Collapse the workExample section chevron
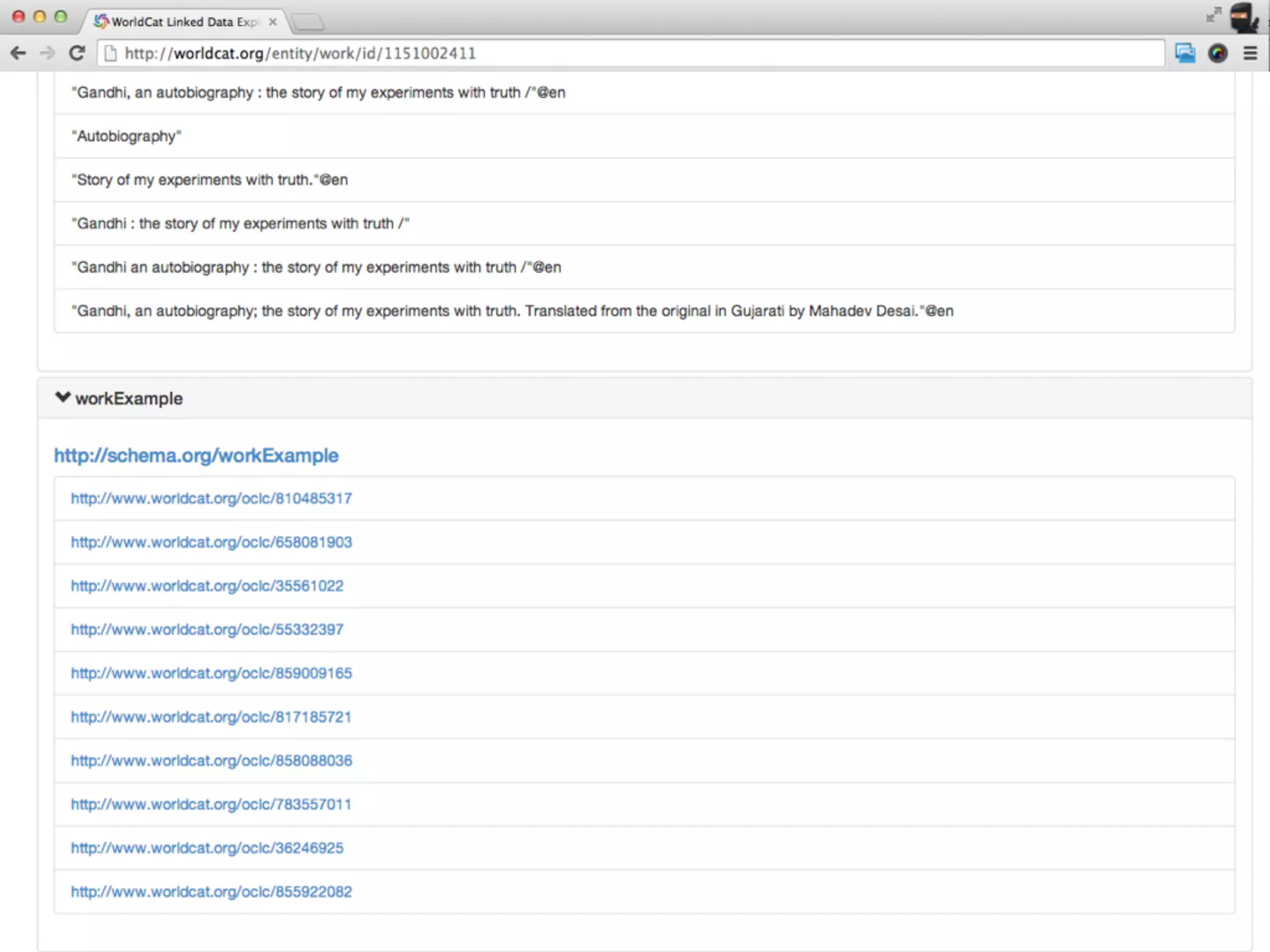Image resolution: width=1270 pixels, height=952 pixels. point(63,397)
